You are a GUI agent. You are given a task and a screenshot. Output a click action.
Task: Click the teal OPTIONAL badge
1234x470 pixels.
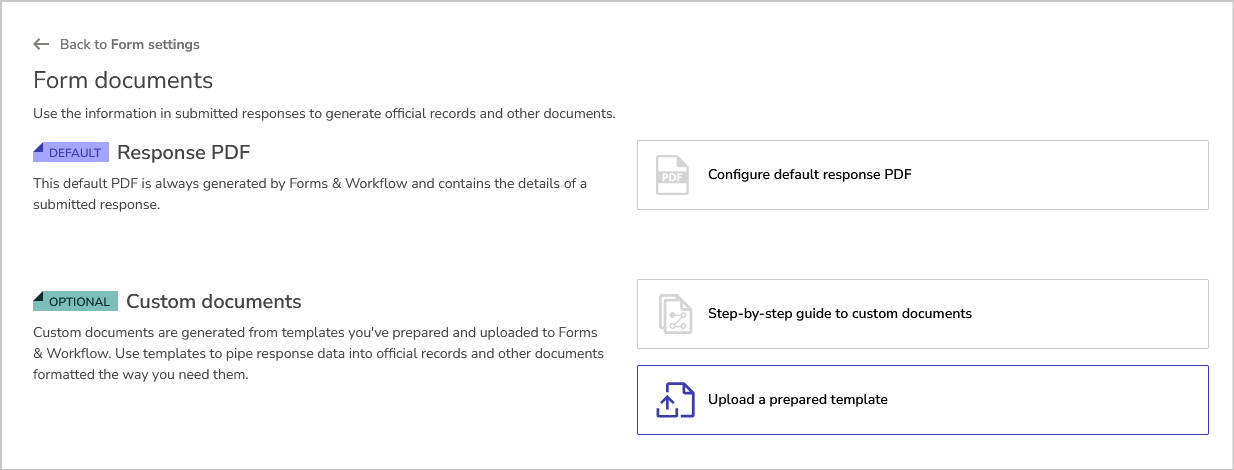coord(79,302)
